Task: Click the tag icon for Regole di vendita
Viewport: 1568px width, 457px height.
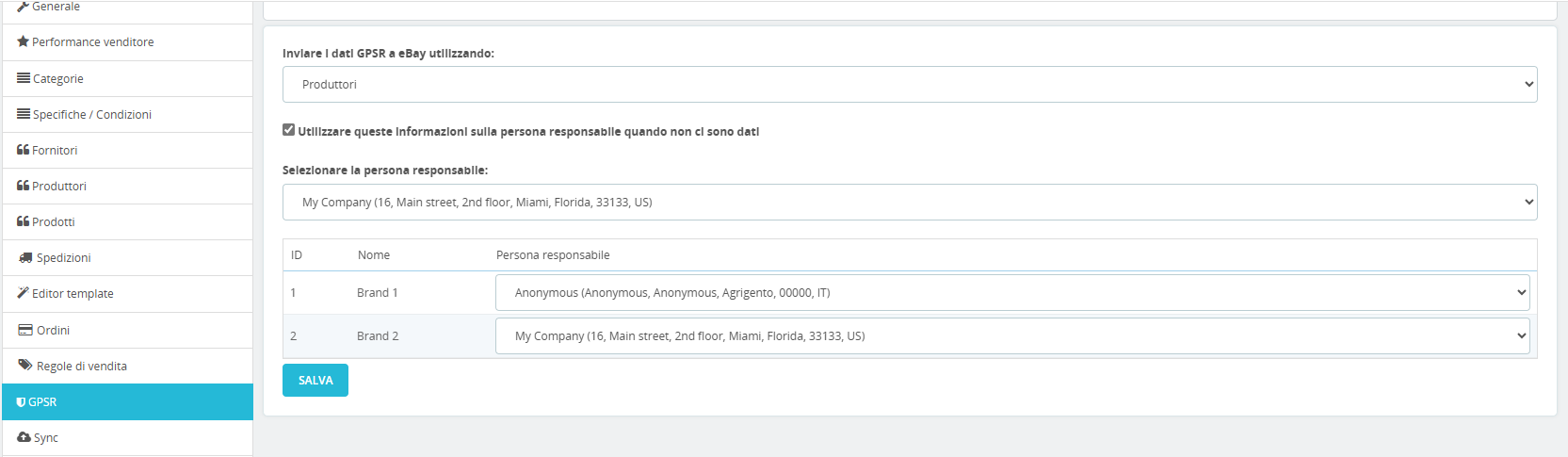Action: [25, 366]
